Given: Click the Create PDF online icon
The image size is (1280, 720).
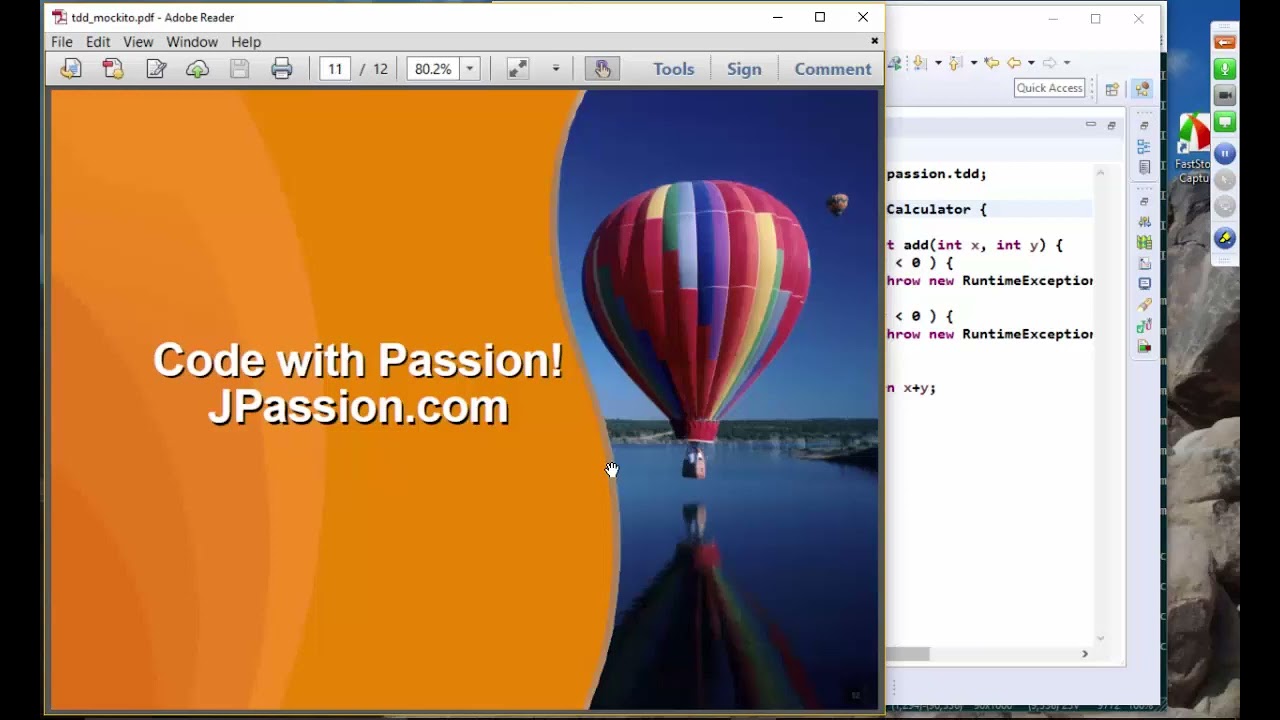Looking at the screenshot, I should tap(113, 68).
